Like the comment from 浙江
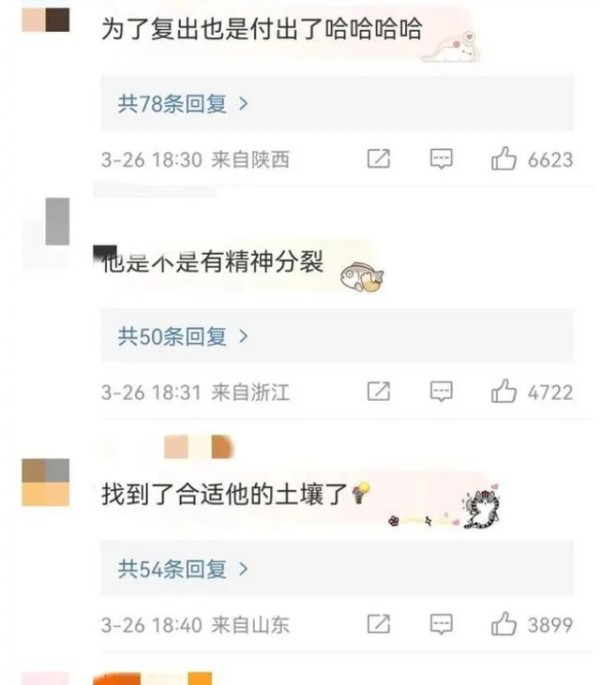 pos(503,391)
